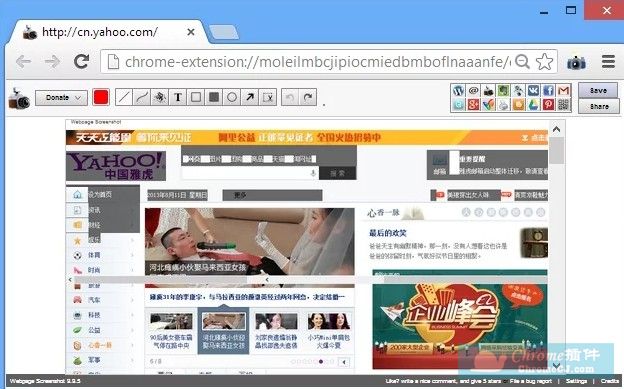This screenshot has width=624, height=389.
Task: Select the filled rectangle tool
Action: coord(214,97)
